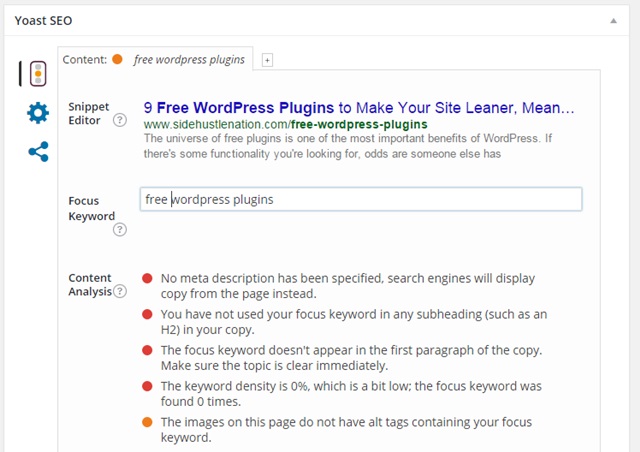The width and height of the screenshot is (640, 452).
Task: Edit the snippet description text
Action: (347, 146)
